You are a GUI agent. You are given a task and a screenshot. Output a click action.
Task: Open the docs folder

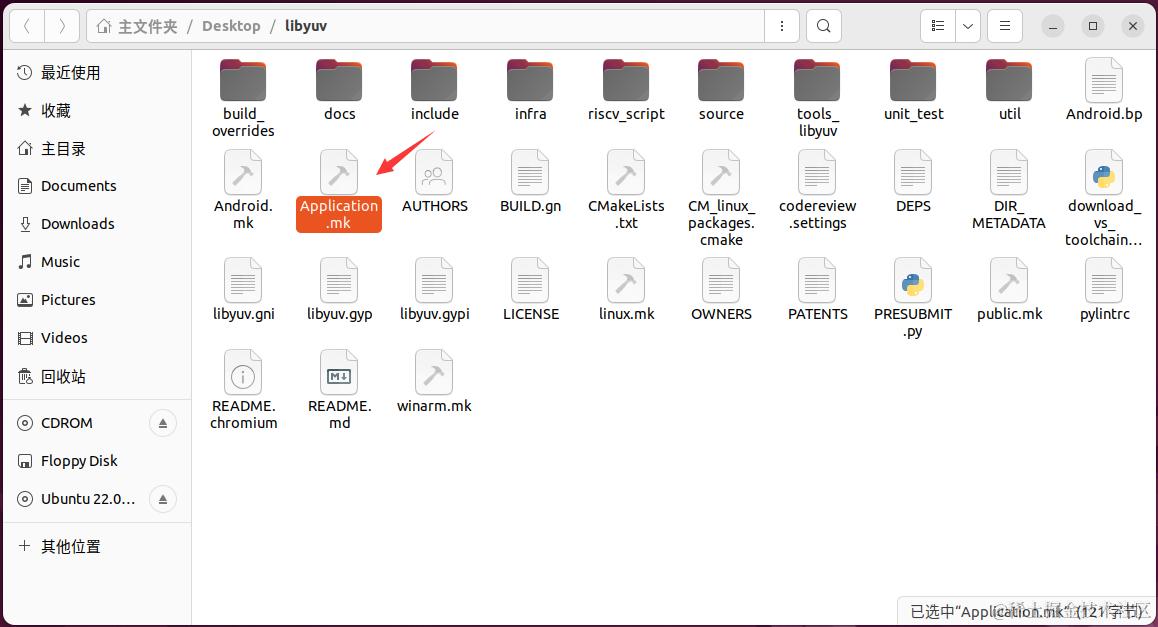338,80
